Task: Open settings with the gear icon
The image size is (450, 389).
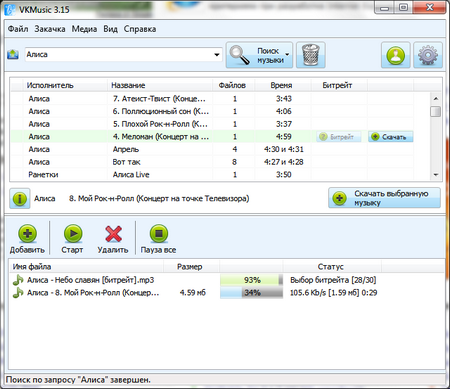Action: point(428,55)
